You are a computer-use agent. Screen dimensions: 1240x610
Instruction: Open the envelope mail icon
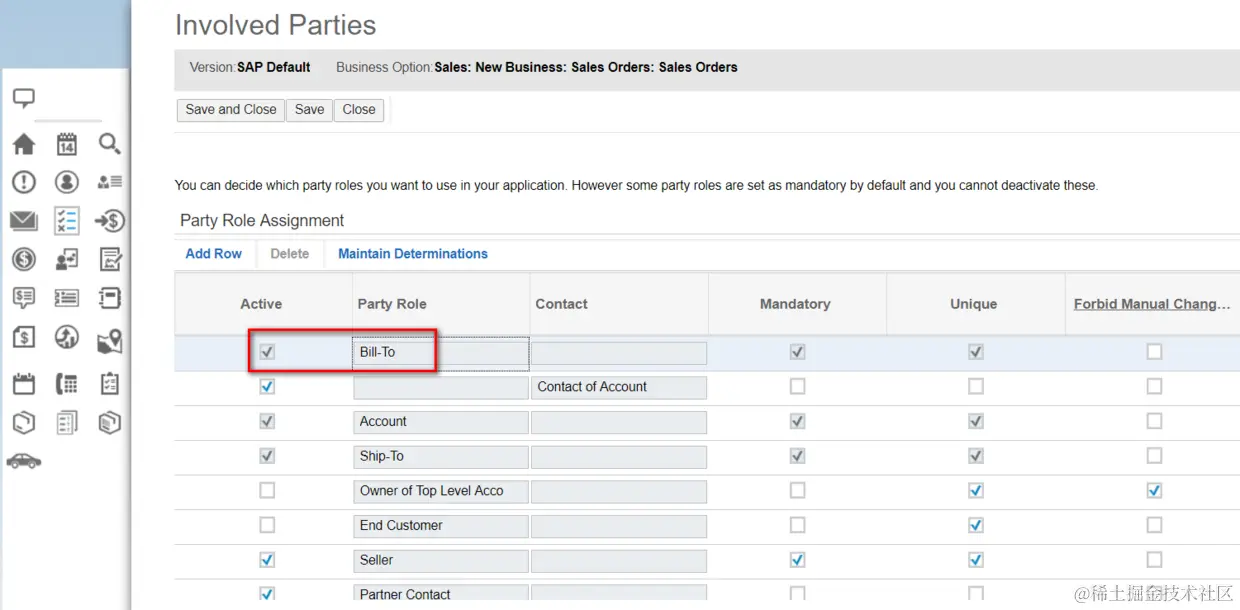(24, 221)
